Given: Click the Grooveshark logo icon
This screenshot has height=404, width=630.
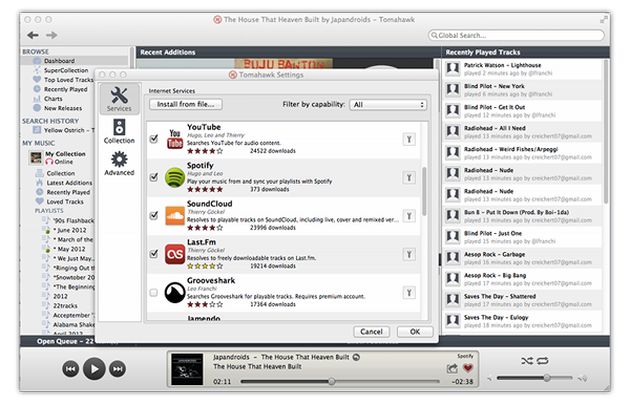Looking at the screenshot, I should [175, 292].
